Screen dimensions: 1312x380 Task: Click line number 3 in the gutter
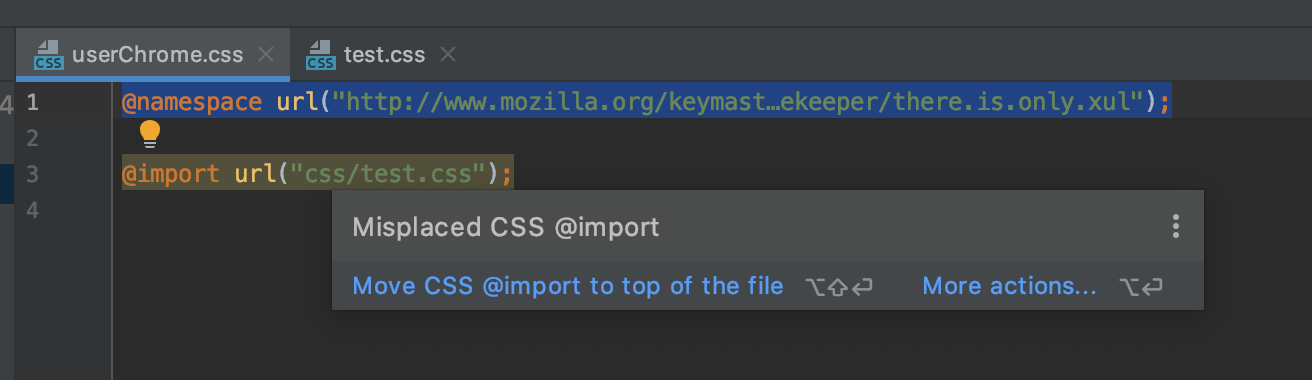(33, 174)
